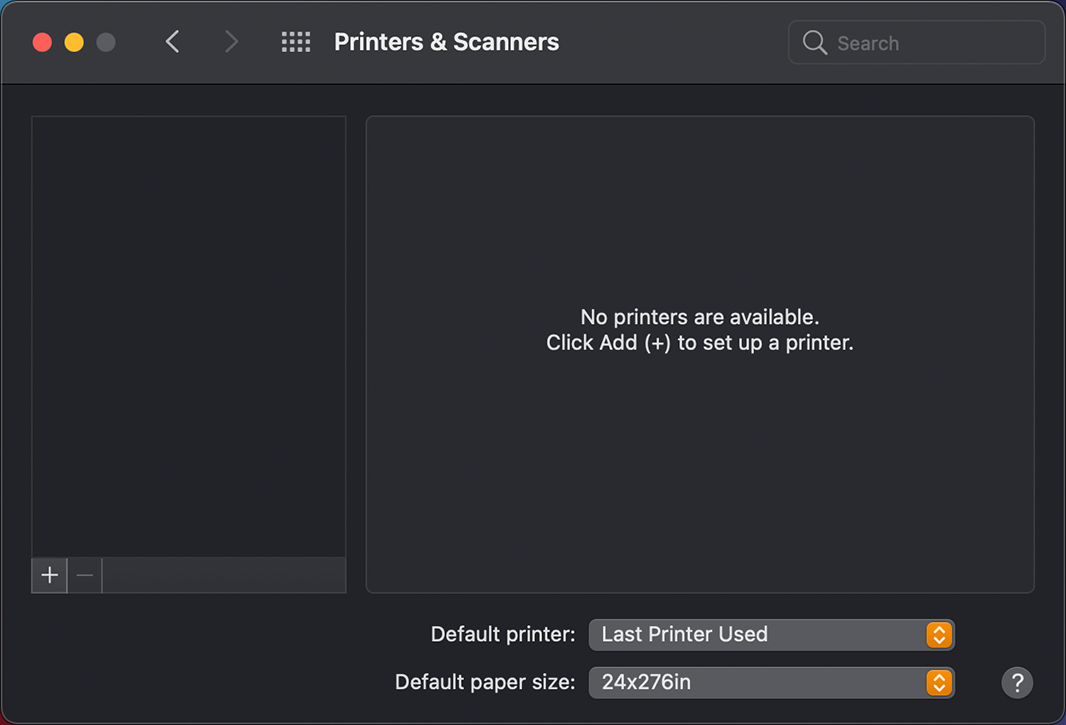This screenshot has width=1066, height=725.
Task: Click the Printers & Scanners window title
Action: [x=446, y=42]
